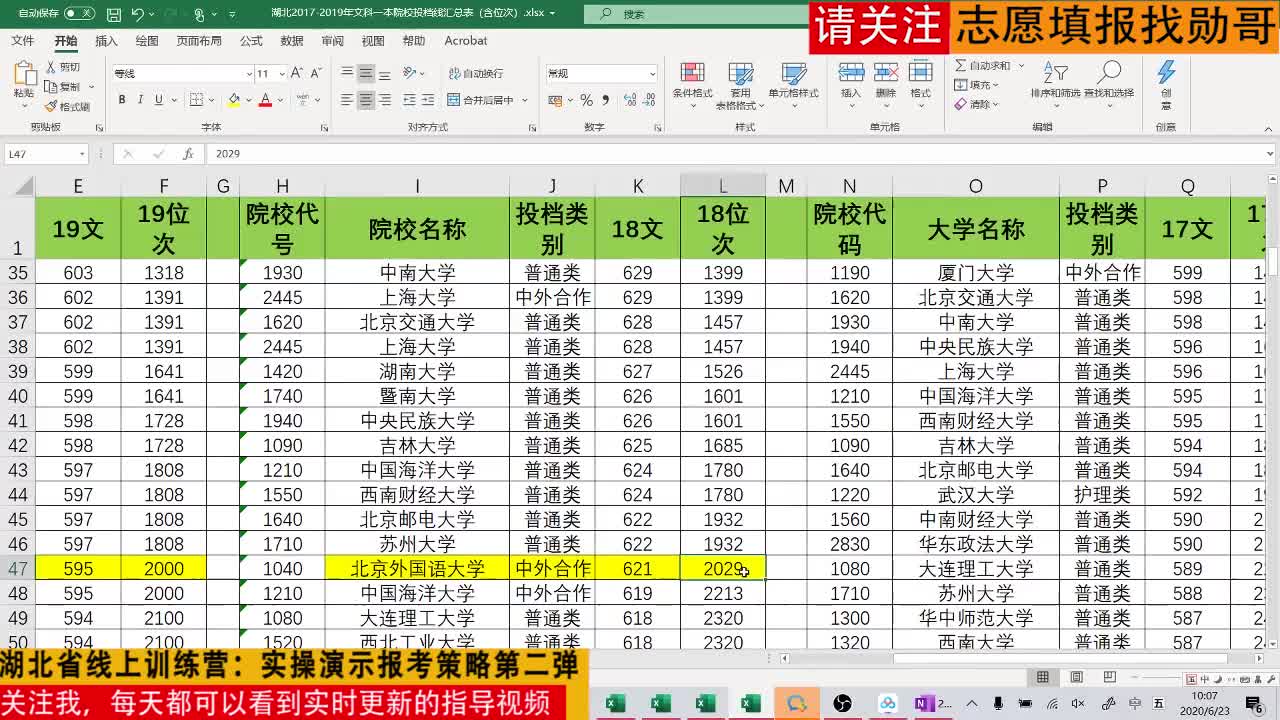Select the Format Painter (格式刷)
1280x720 pixels.
pyautogui.click(x=67, y=107)
